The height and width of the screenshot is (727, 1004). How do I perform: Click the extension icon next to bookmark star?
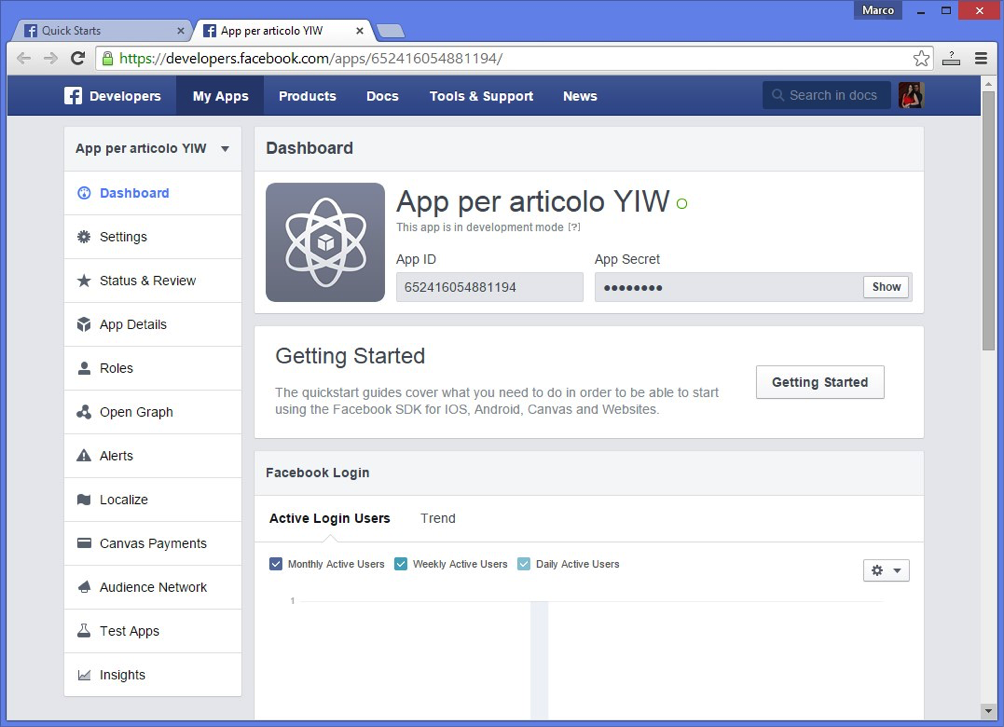(951, 58)
